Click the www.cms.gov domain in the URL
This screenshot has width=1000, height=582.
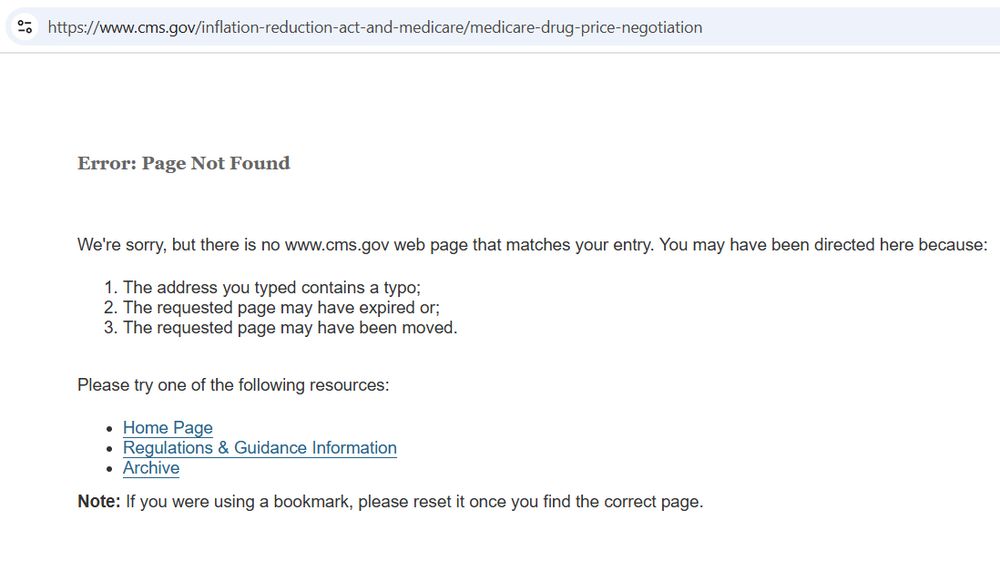[148, 27]
